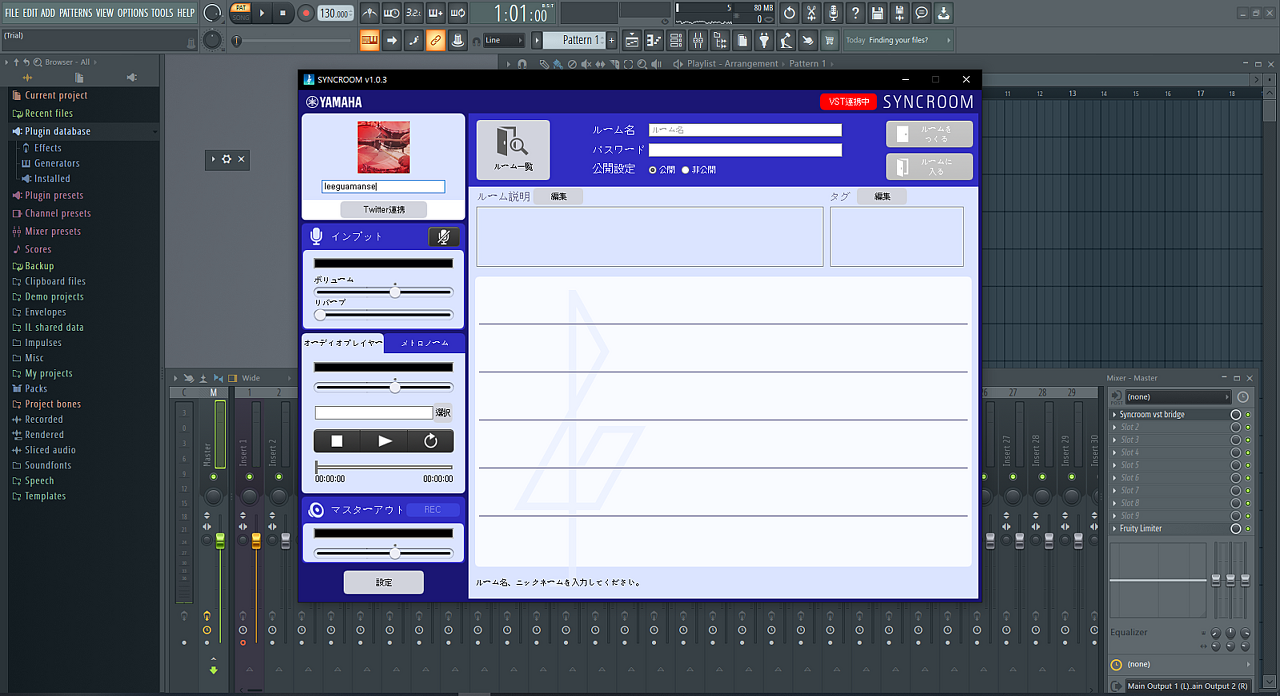Click the plugin picker plug icon
This screenshot has height=696, width=1280.
point(764,40)
